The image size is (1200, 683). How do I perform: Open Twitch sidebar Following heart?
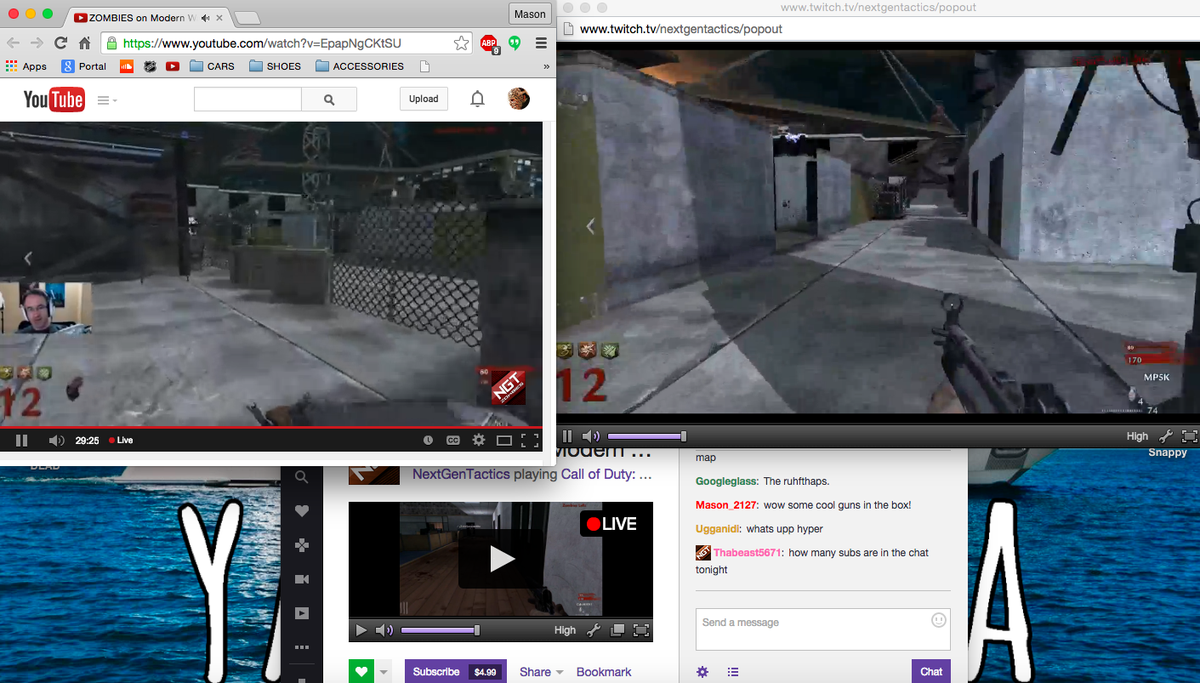[x=302, y=511]
